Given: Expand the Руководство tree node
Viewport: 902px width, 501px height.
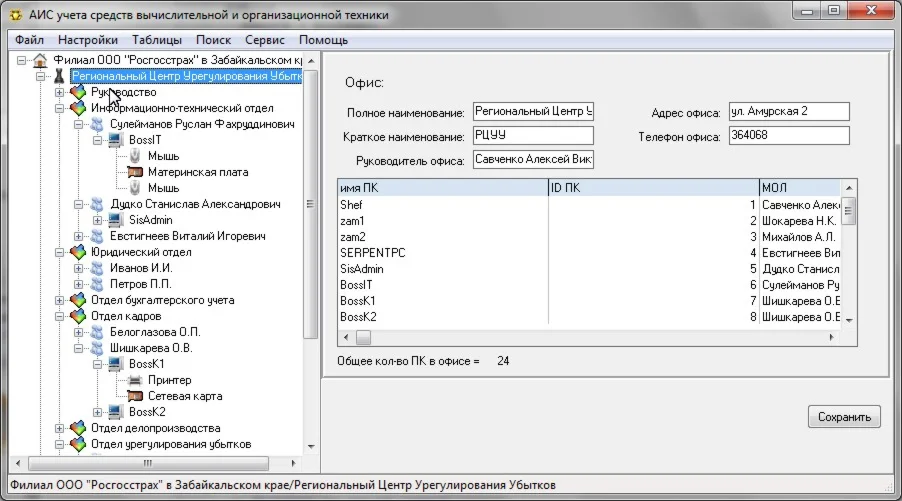Looking at the screenshot, I should click(60, 92).
